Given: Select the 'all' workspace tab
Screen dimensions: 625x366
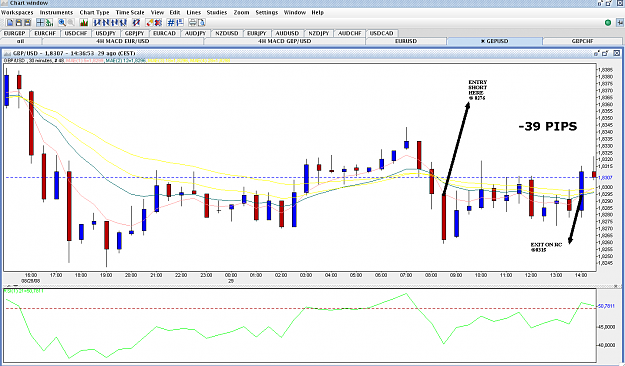Looking at the screenshot, I should [21, 41].
